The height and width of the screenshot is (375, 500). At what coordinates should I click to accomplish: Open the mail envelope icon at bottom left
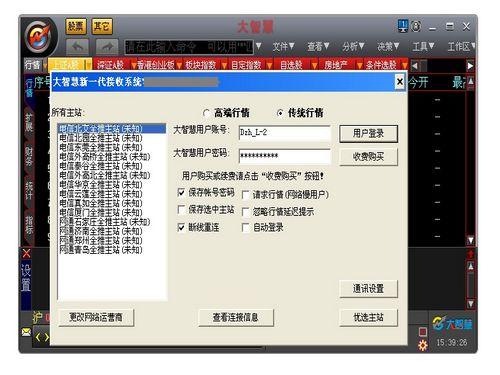pos(26,332)
